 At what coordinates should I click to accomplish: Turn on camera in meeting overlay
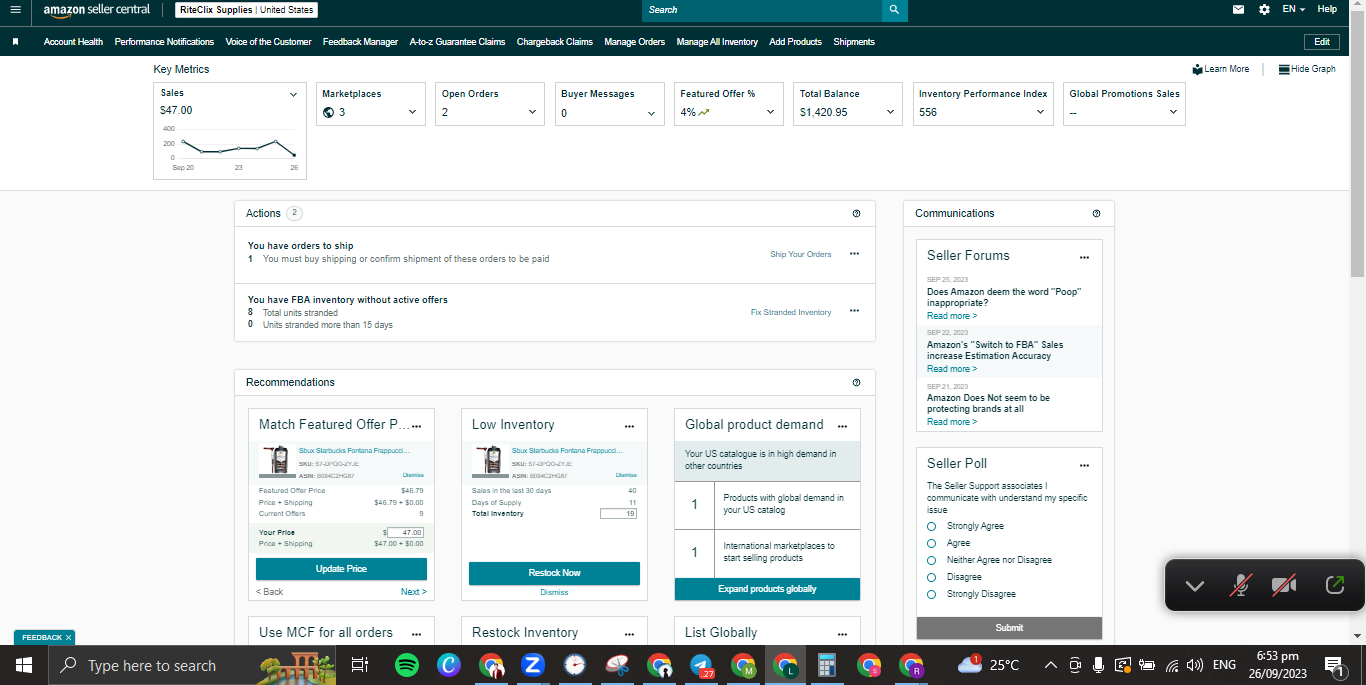point(1284,585)
